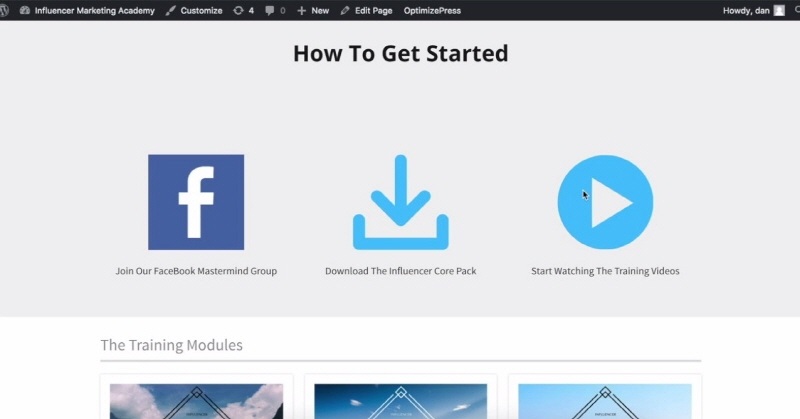Open Join Our FaceBook Mastermind Group link
Viewport: 800px width, 419px height.
tap(196, 271)
